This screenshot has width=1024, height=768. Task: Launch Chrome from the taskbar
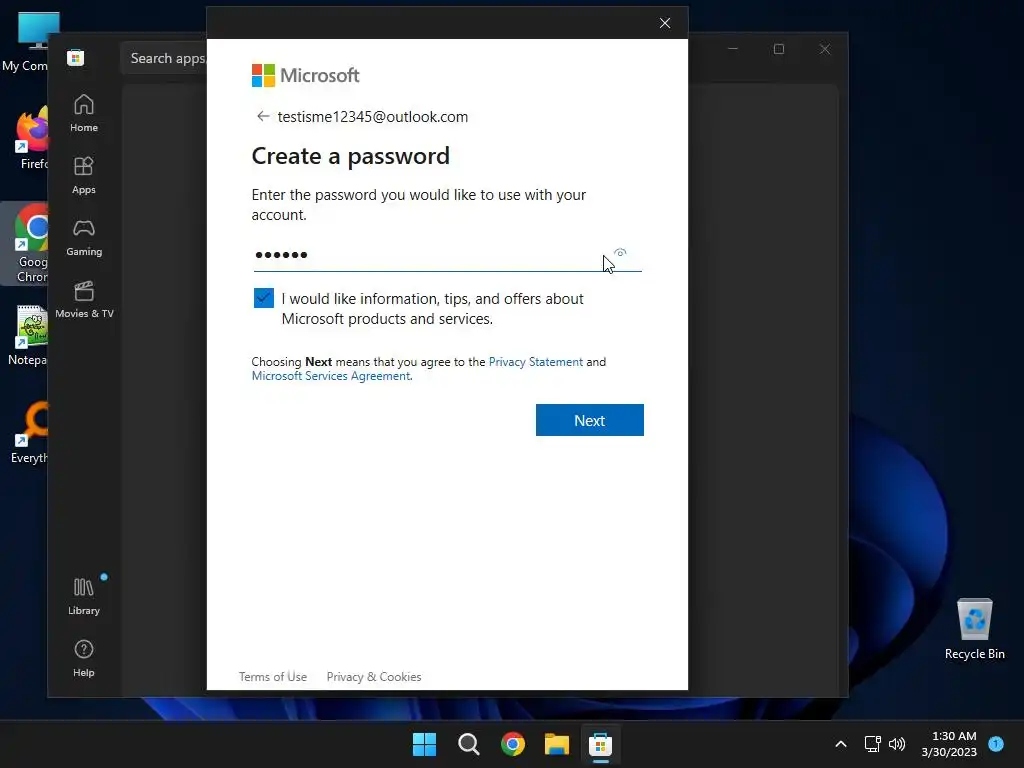513,744
